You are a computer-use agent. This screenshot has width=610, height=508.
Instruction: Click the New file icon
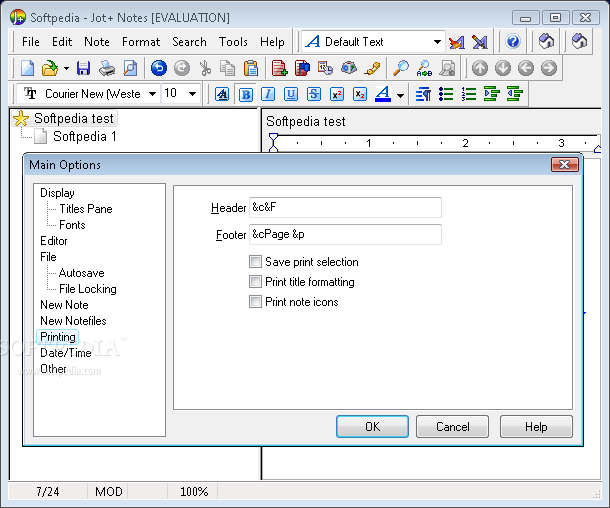(x=27, y=68)
